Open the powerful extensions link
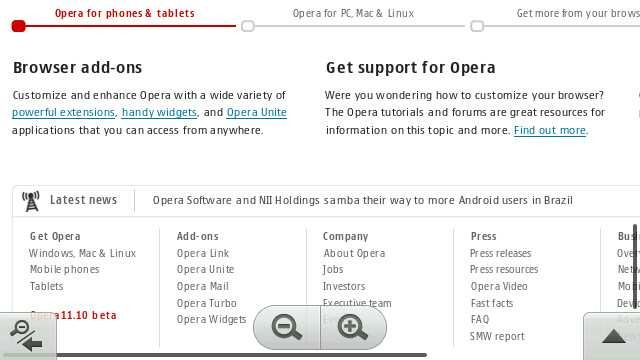This screenshot has width=640, height=360. click(x=64, y=113)
